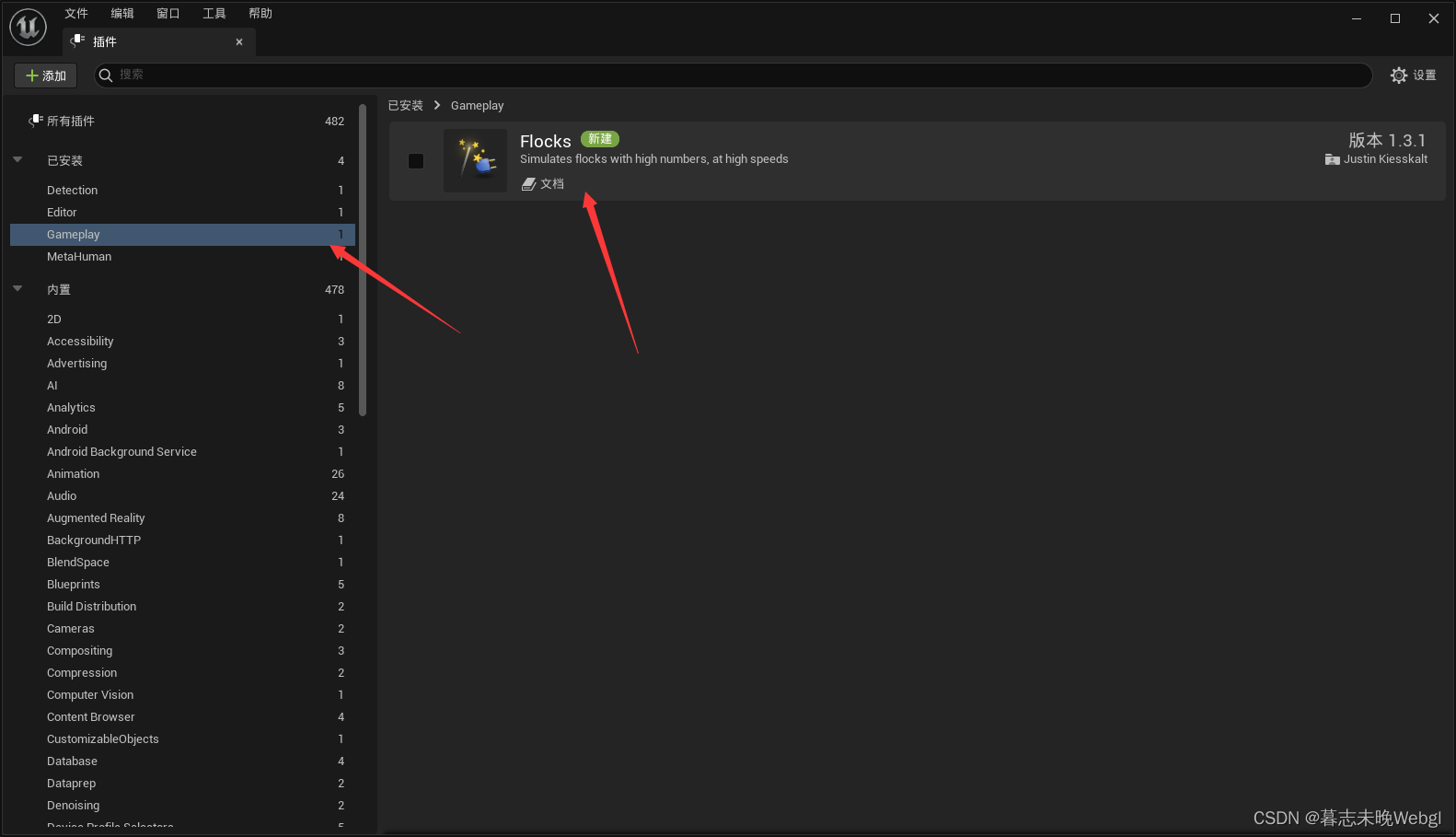The width and height of the screenshot is (1456, 837).
Task: Select the Blueprints category
Action: click(x=182, y=584)
